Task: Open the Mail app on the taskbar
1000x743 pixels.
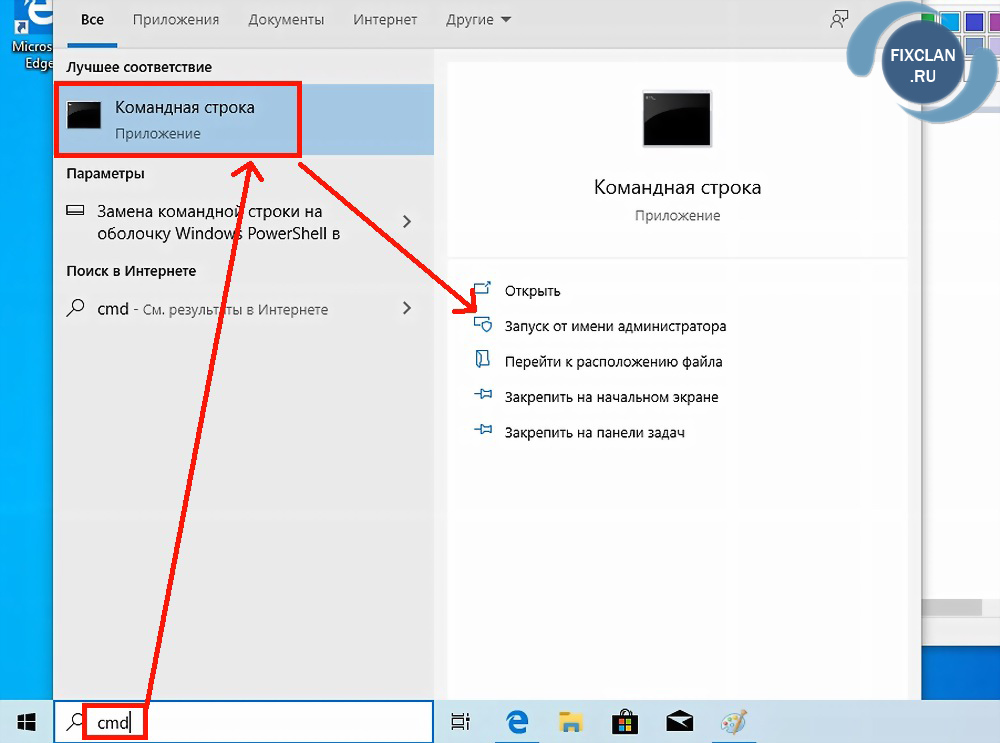Action: (x=680, y=721)
